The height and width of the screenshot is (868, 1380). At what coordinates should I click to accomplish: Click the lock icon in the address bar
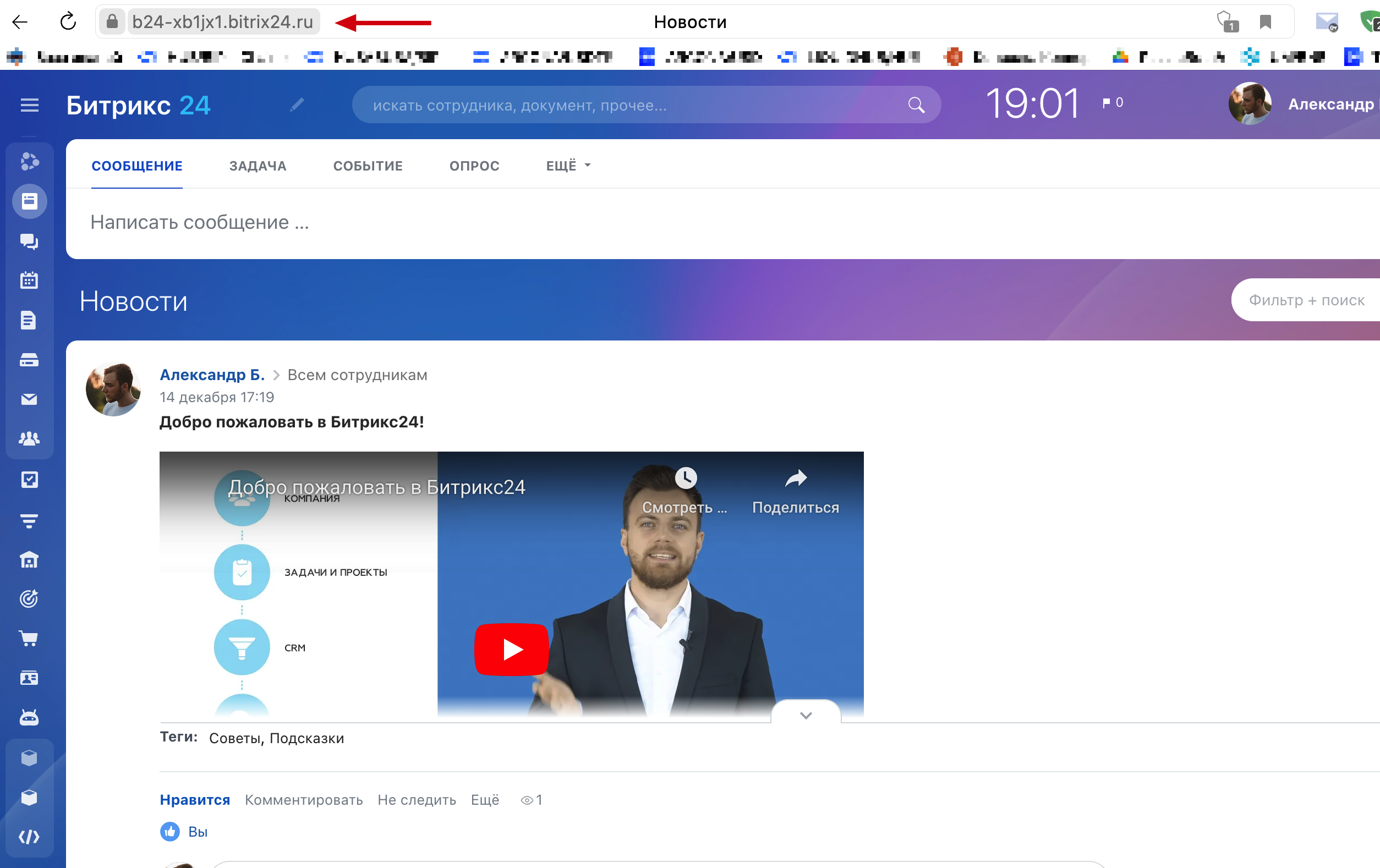pos(112,22)
